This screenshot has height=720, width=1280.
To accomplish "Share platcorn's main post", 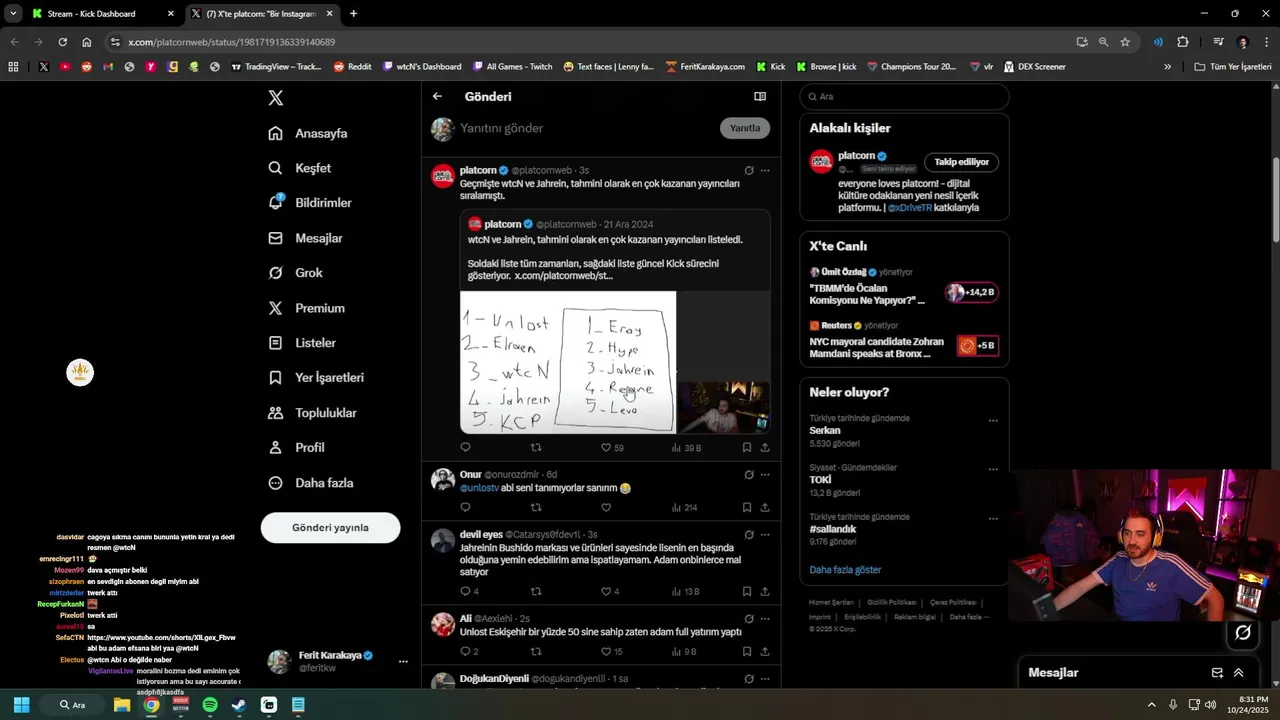I will (x=765, y=448).
